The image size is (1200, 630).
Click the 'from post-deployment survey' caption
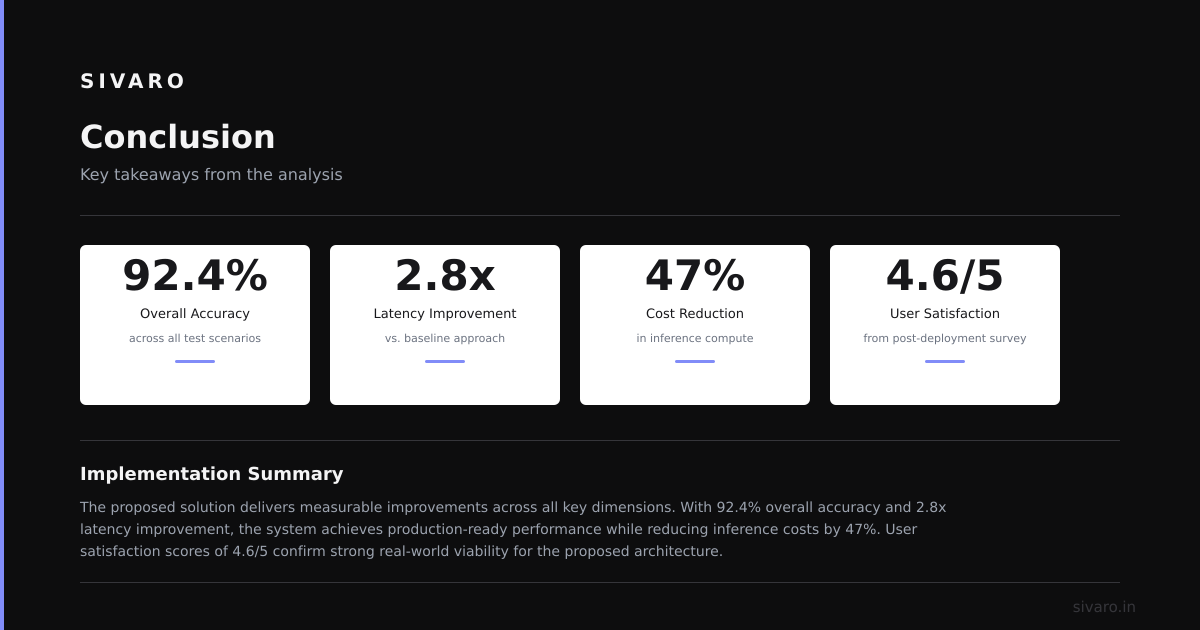pos(945,338)
